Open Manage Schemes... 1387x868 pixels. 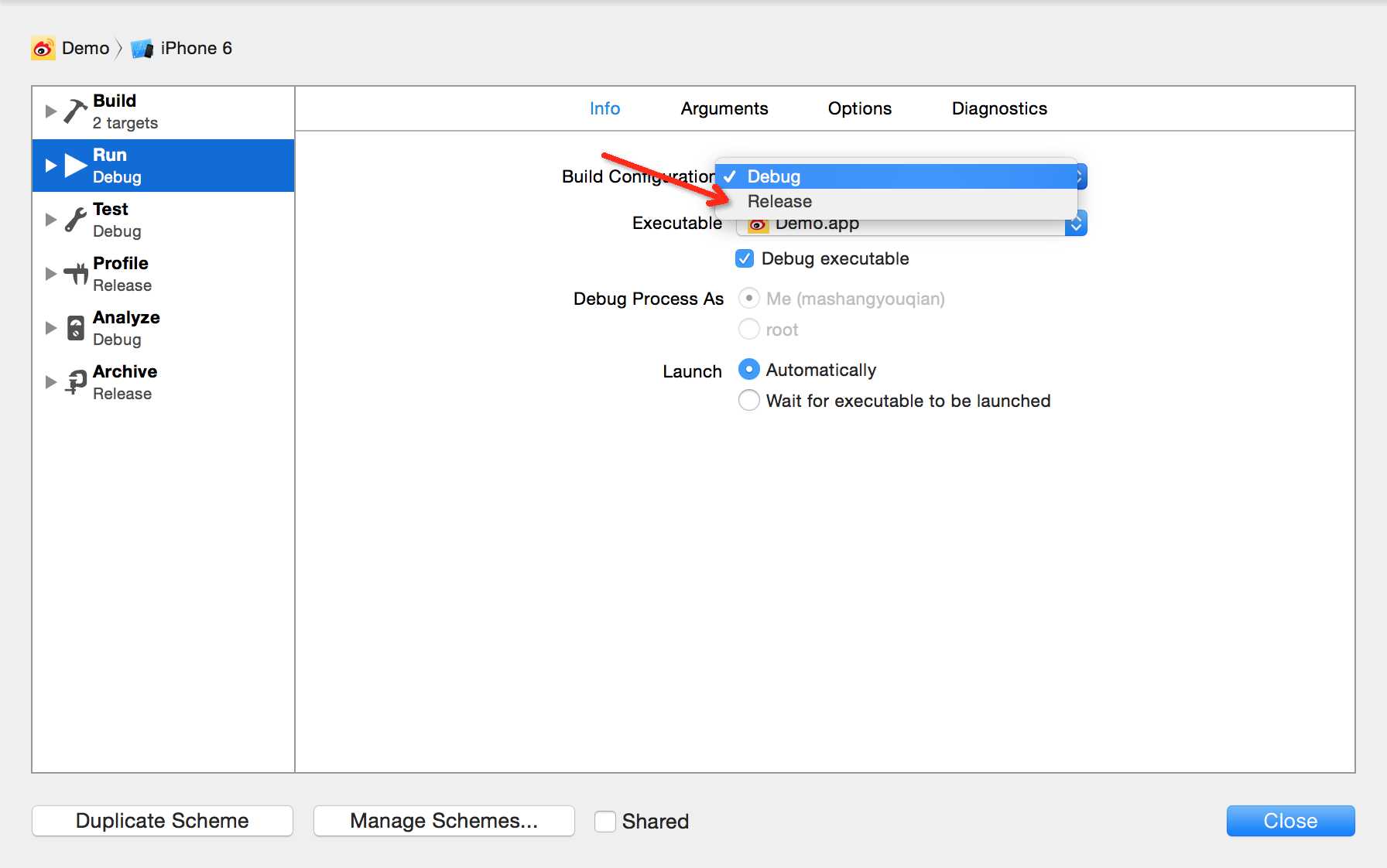(x=444, y=821)
